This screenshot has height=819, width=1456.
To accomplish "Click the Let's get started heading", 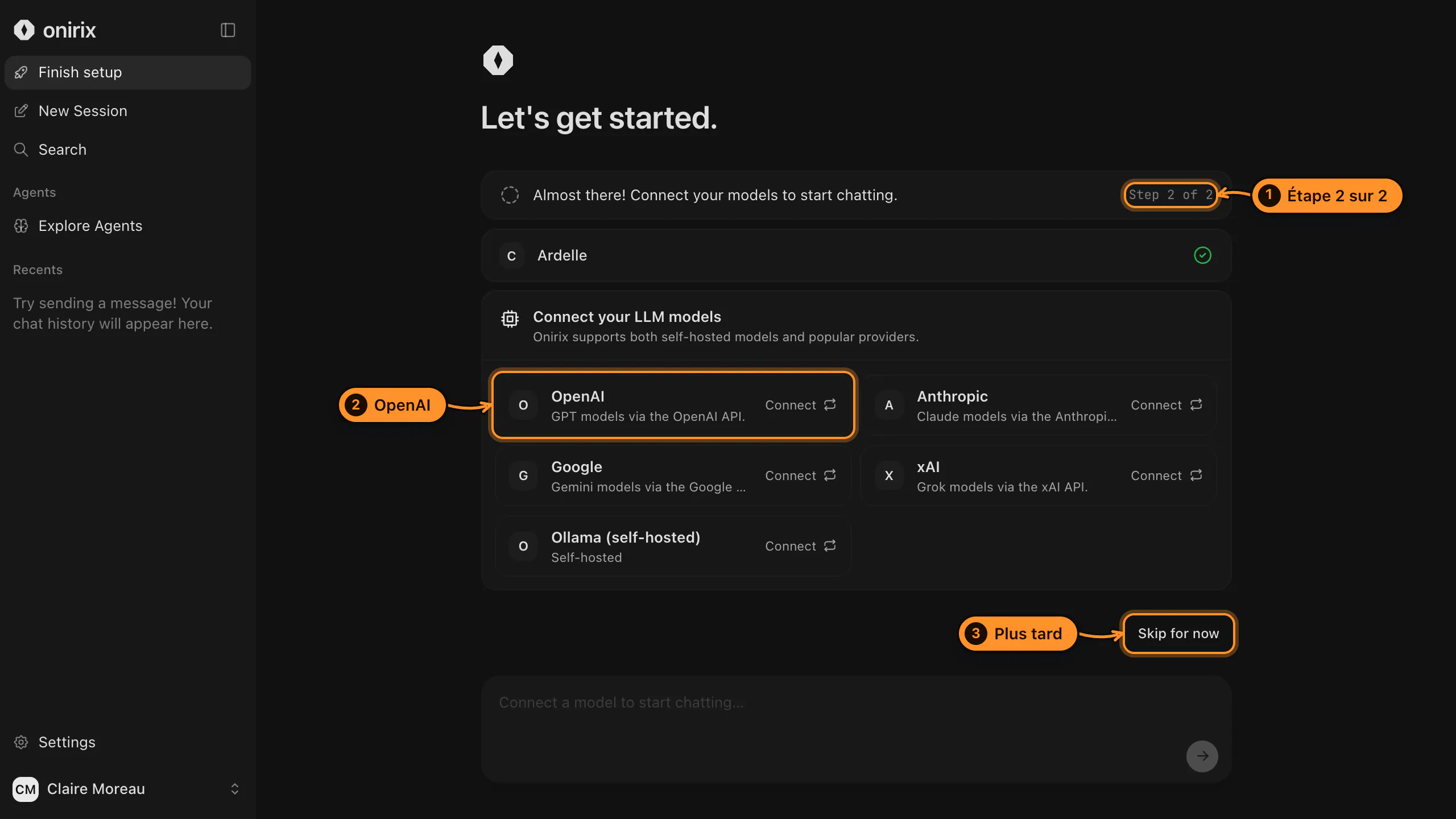I will 599,118.
